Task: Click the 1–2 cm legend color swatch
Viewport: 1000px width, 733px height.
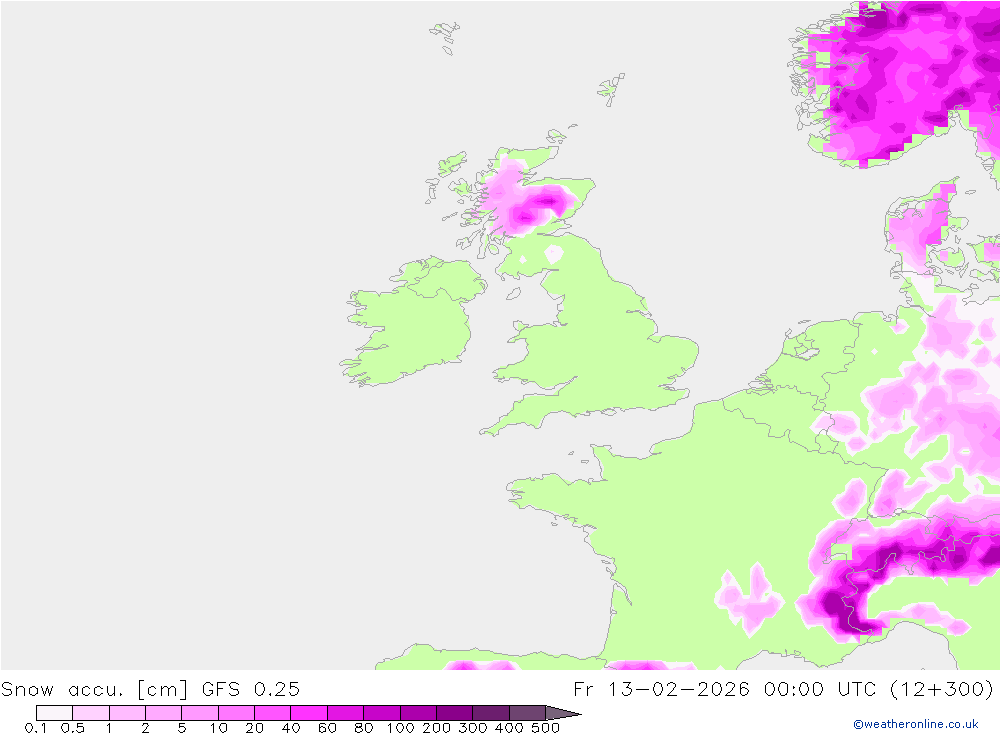Action: click(127, 713)
